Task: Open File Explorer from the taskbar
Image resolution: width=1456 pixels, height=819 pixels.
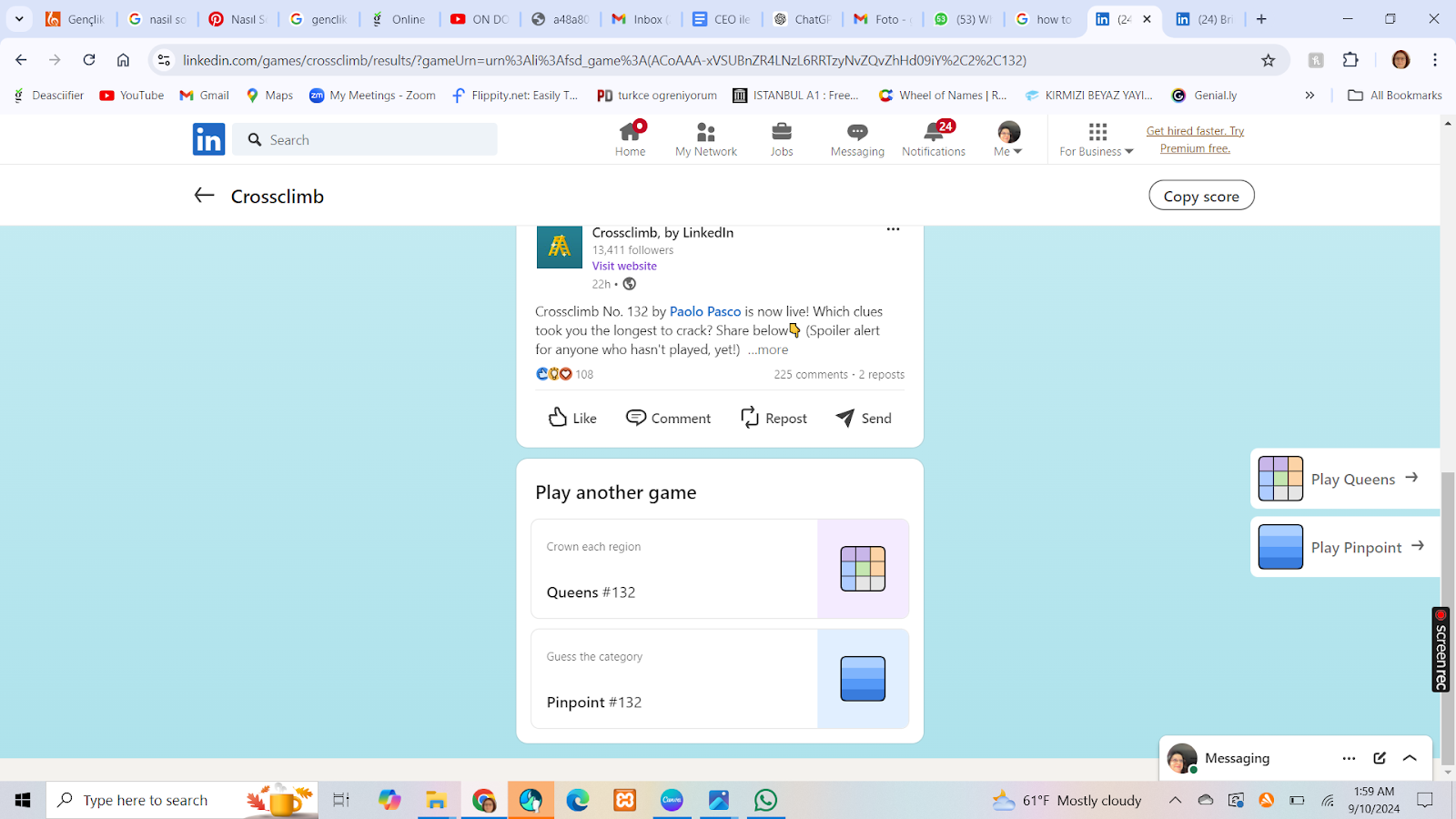Action: [436, 800]
